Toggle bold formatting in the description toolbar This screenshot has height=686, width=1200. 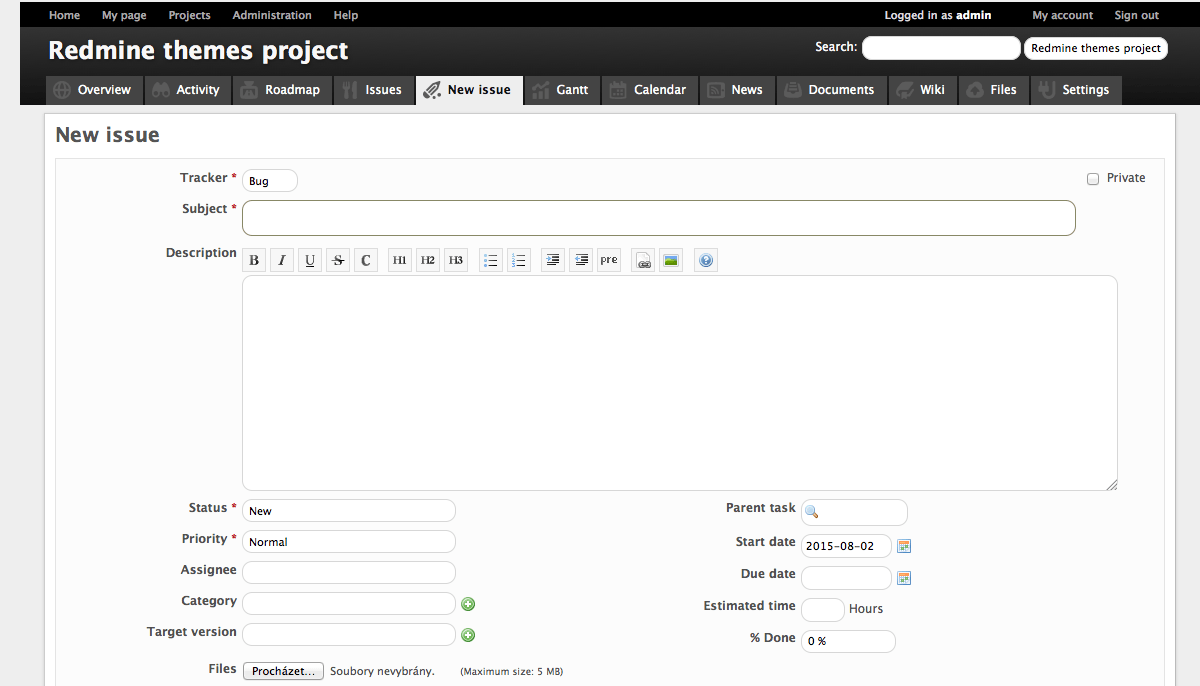pyautogui.click(x=254, y=261)
